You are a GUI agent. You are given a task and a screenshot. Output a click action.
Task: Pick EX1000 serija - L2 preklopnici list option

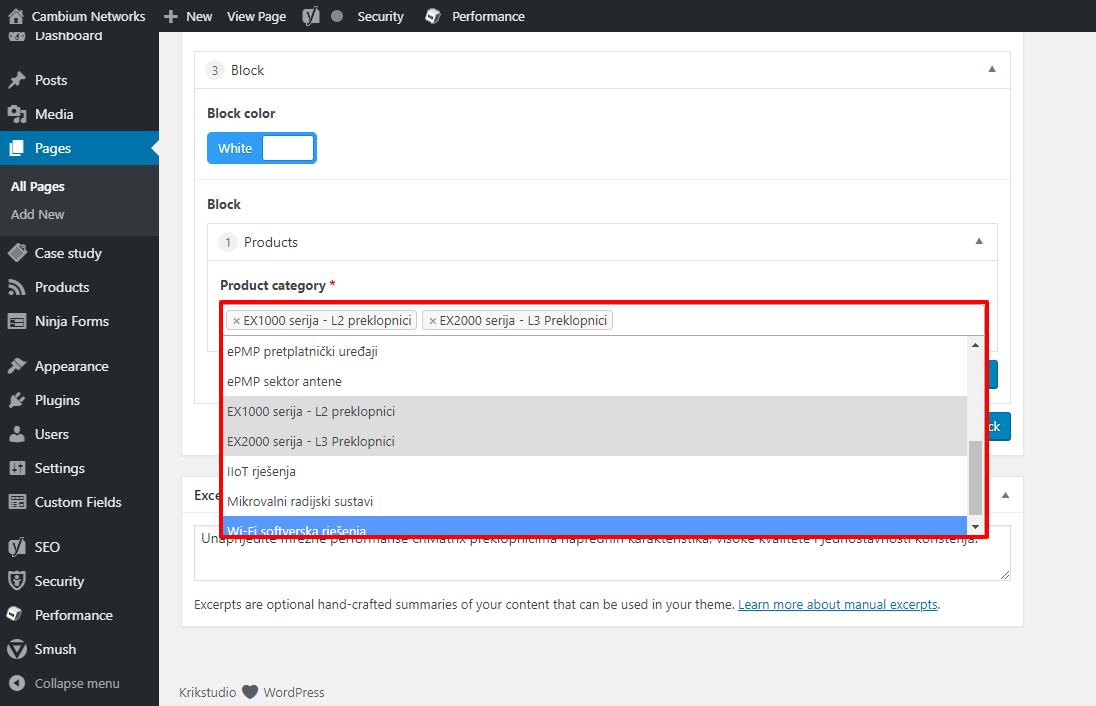(595, 412)
